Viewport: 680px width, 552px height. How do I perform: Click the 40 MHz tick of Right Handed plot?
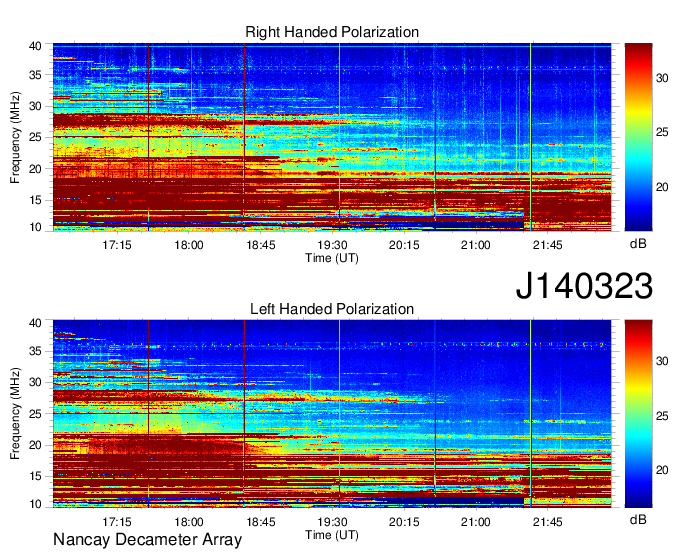click(x=35, y=46)
